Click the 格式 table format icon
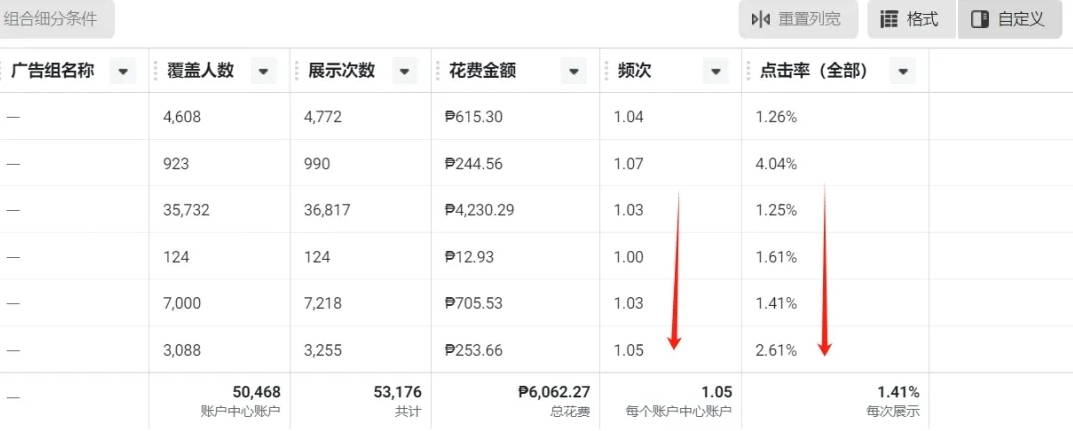1073x431 pixels. pos(889,19)
